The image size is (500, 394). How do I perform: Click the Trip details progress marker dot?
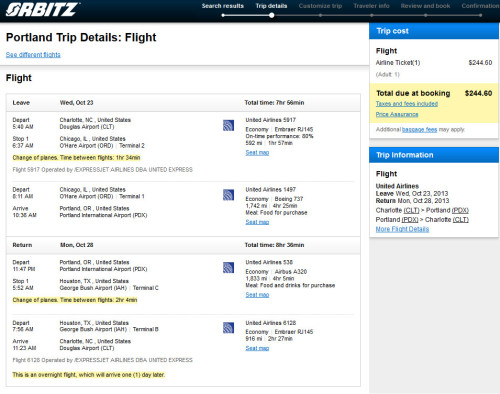click(272, 15)
